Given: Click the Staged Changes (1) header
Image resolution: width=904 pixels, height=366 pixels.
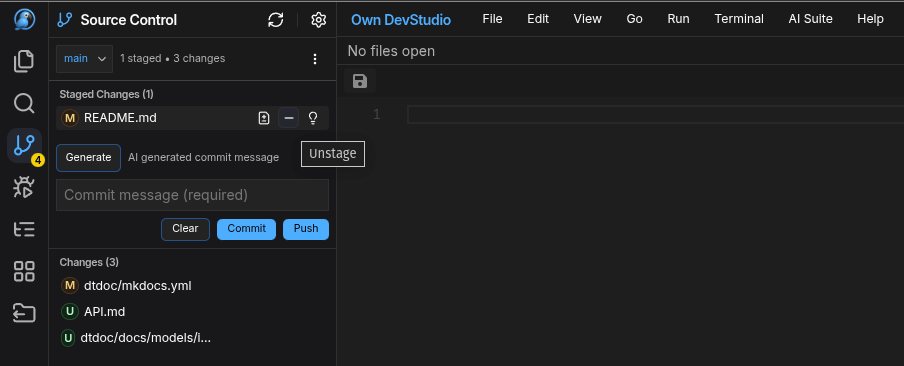Looking at the screenshot, I should tap(107, 94).
